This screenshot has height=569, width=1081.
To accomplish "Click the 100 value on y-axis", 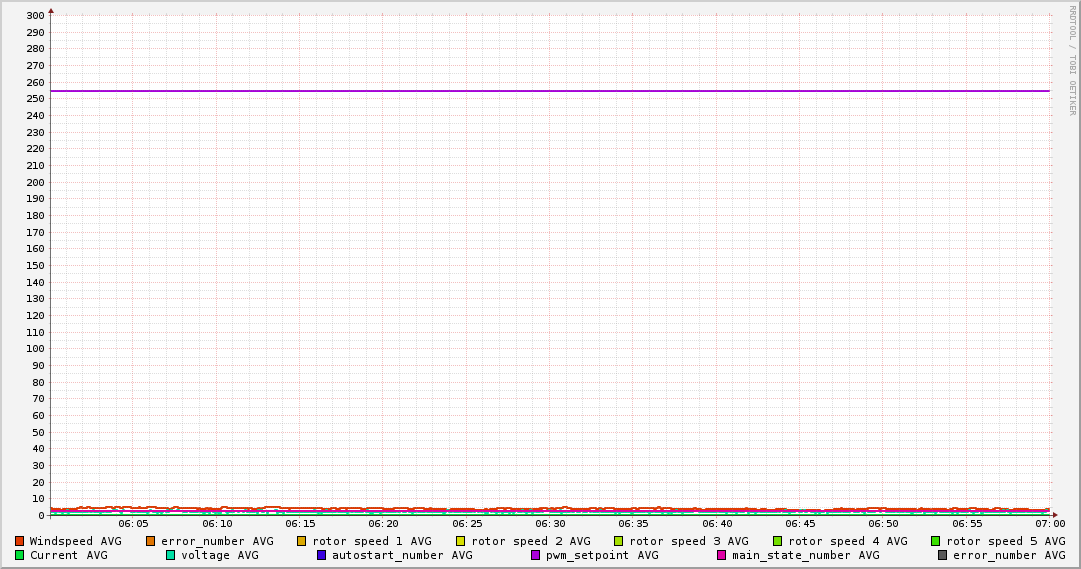I will (35, 349).
